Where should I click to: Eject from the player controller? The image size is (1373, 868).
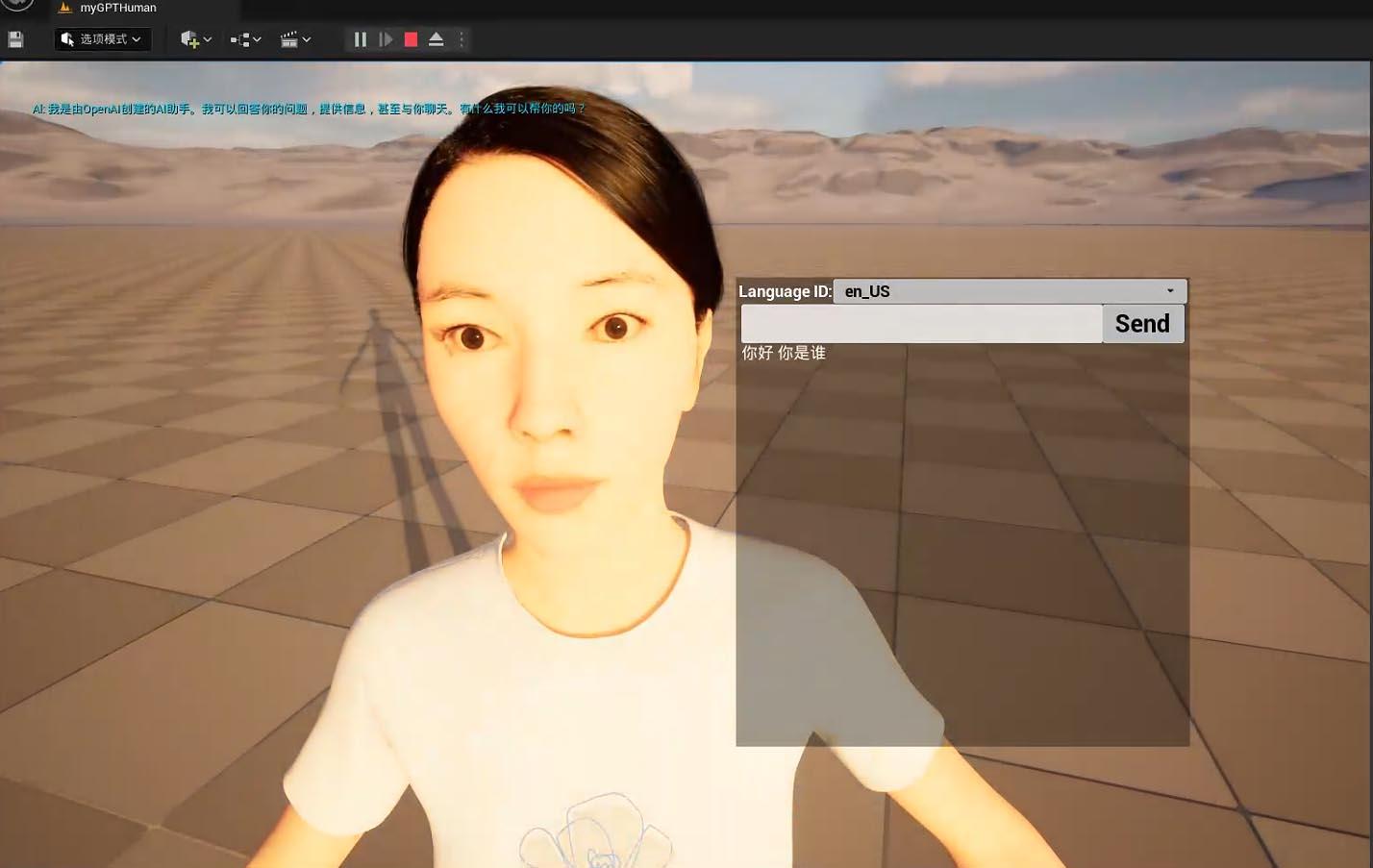436,39
